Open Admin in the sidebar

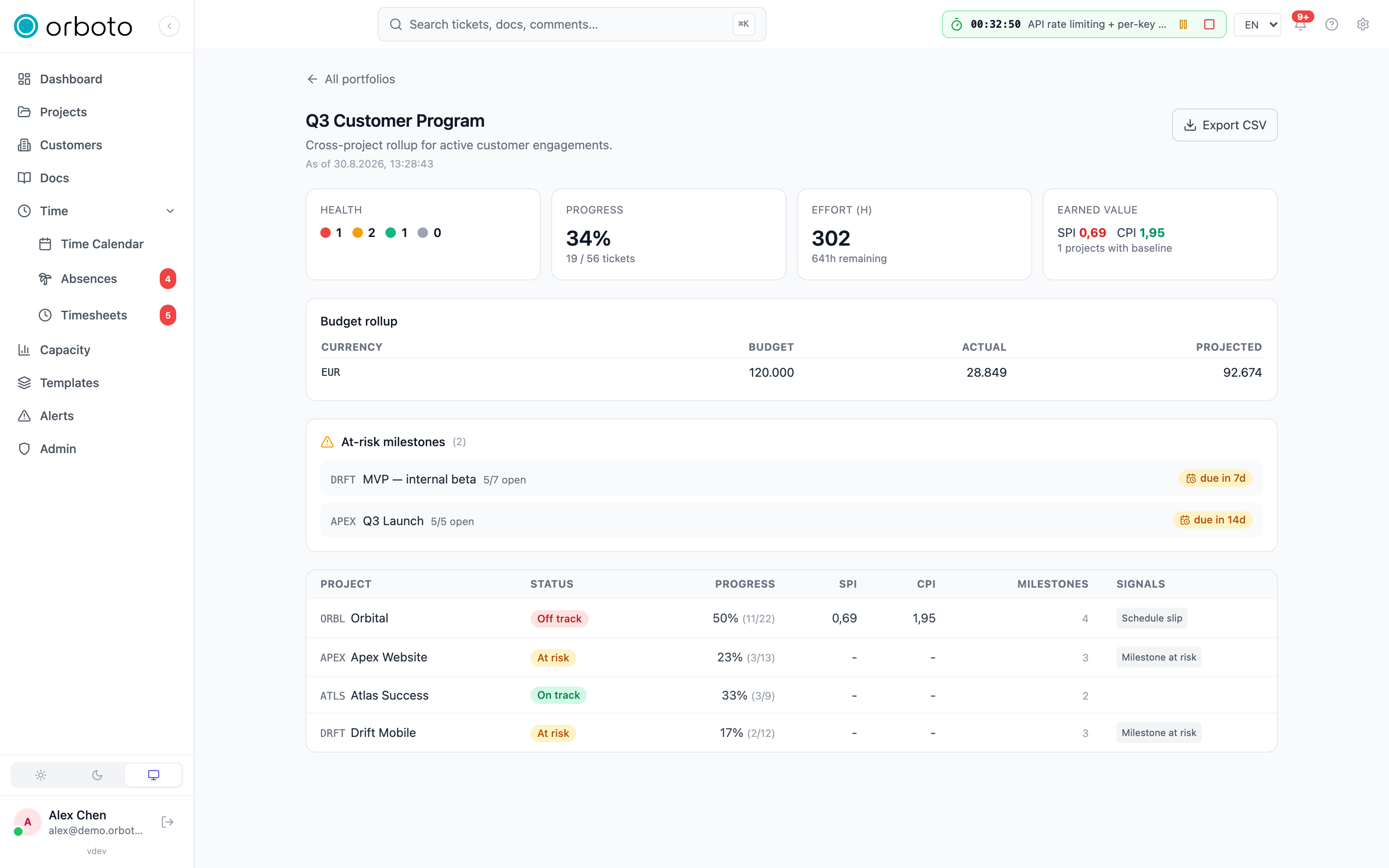[x=96, y=449]
